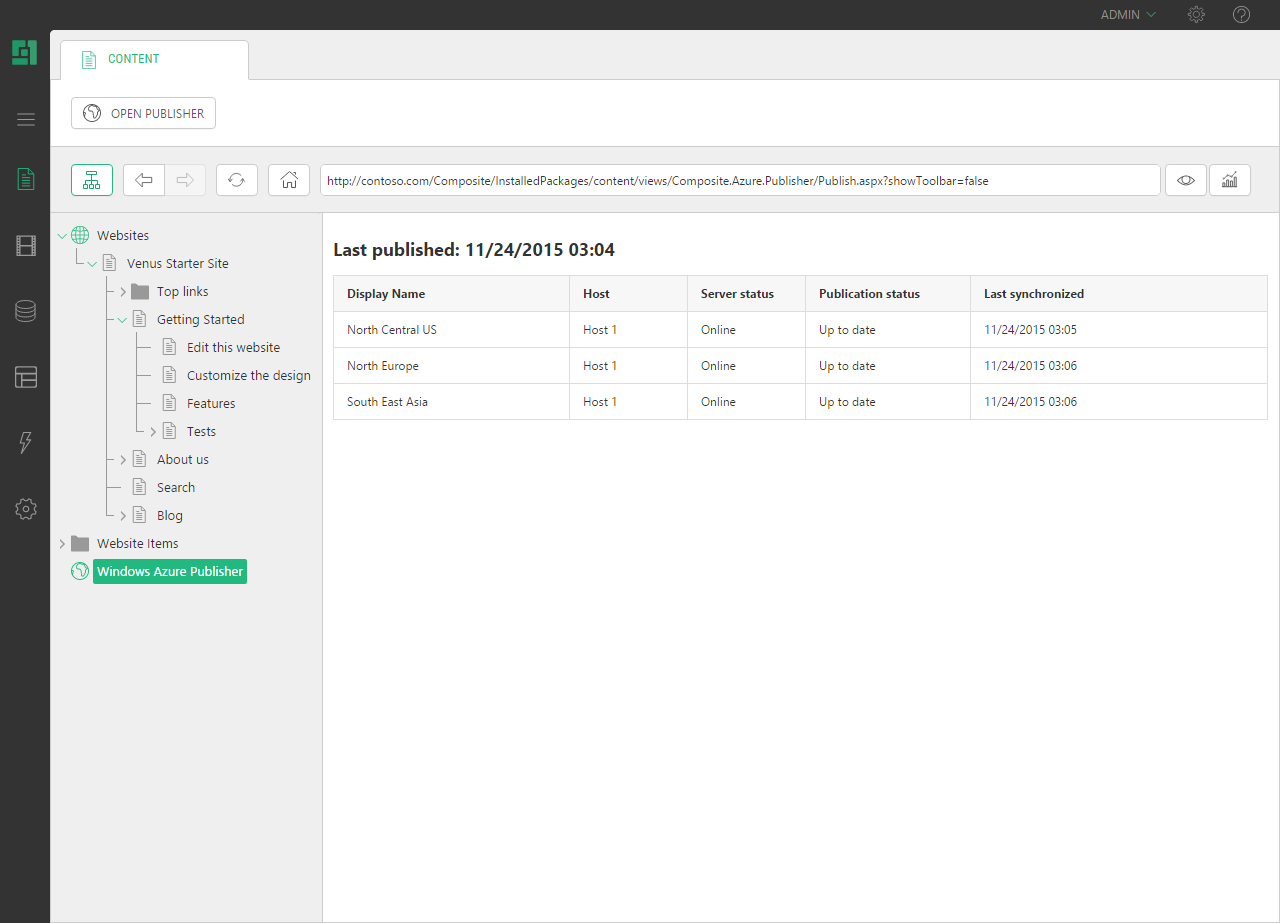Open the Layout perspective in sidebar
This screenshot has height=923, width=1280.
25,377
